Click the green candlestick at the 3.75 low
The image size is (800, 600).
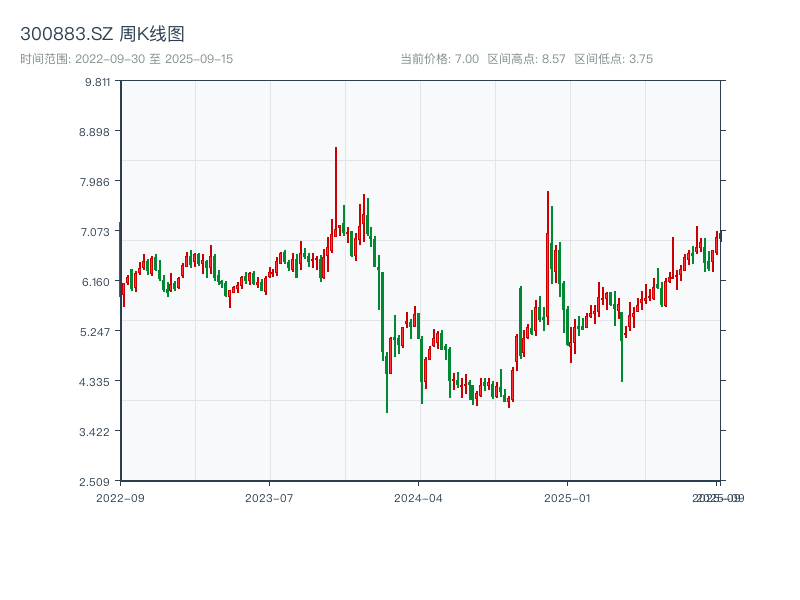[x=387, y=382]
